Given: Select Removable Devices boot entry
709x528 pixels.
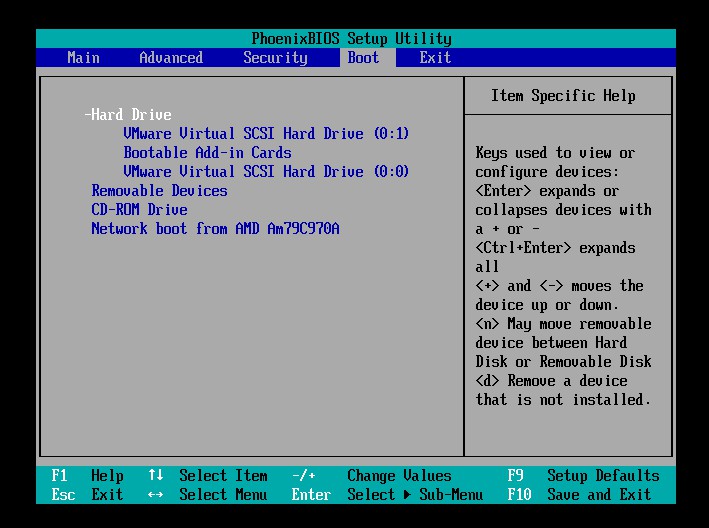Looking at the screenshot, I should (x=160, y=190).
